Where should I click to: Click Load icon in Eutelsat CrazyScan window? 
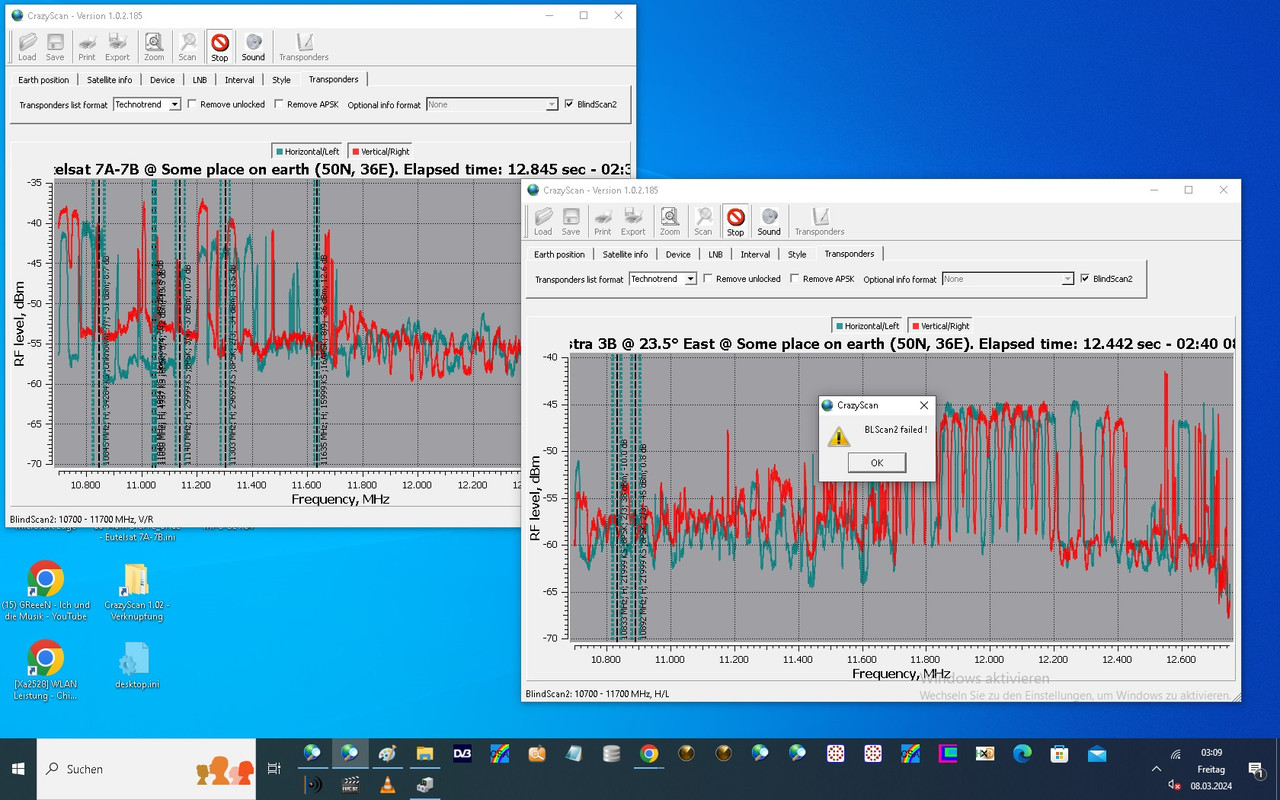click(x=27, y=46)
